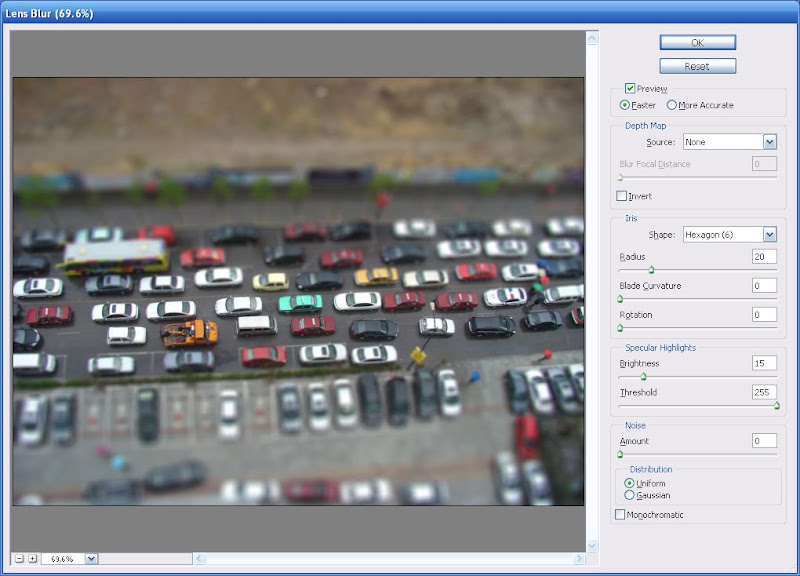Click the Threshold slider handle
The width and height of the screenshot is (800, 576).
click(x=777, y=404)
